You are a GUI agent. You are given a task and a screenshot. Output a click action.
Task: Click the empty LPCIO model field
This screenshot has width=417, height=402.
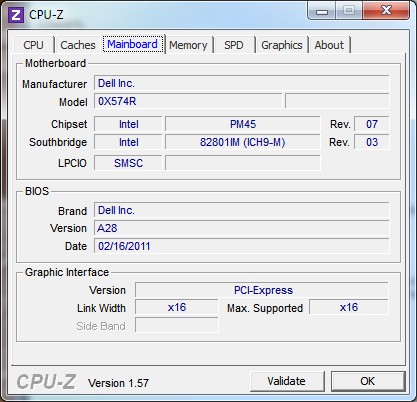[243, 163]
